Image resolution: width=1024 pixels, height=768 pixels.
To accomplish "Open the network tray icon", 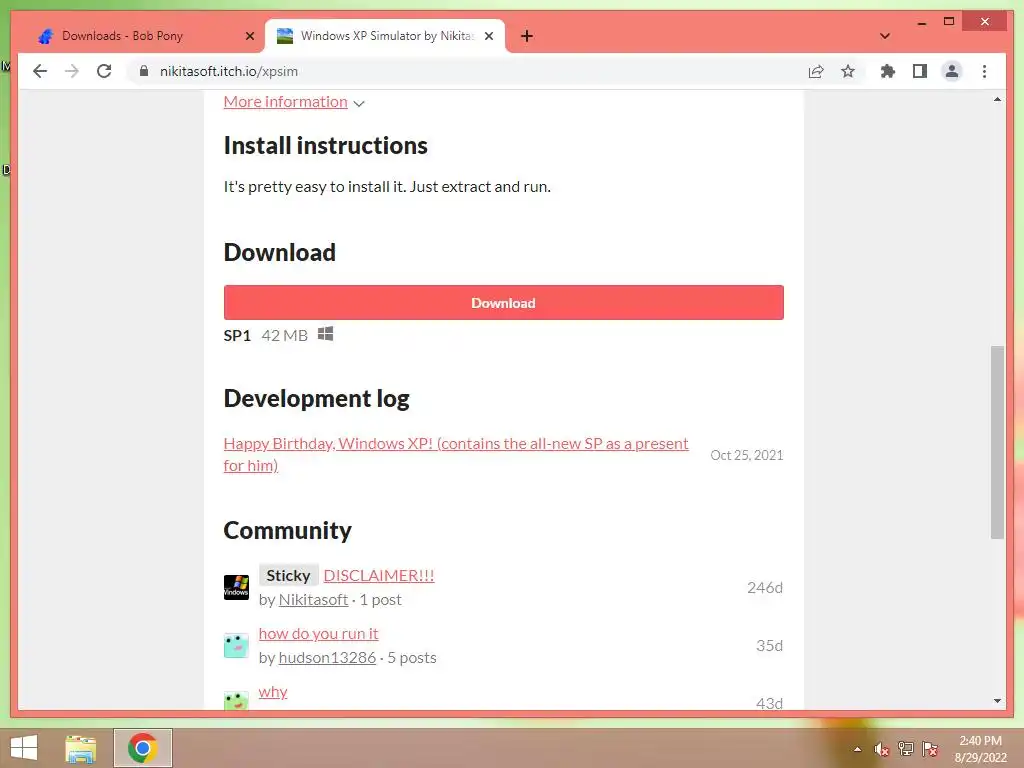I will click(x=906, y=749).
